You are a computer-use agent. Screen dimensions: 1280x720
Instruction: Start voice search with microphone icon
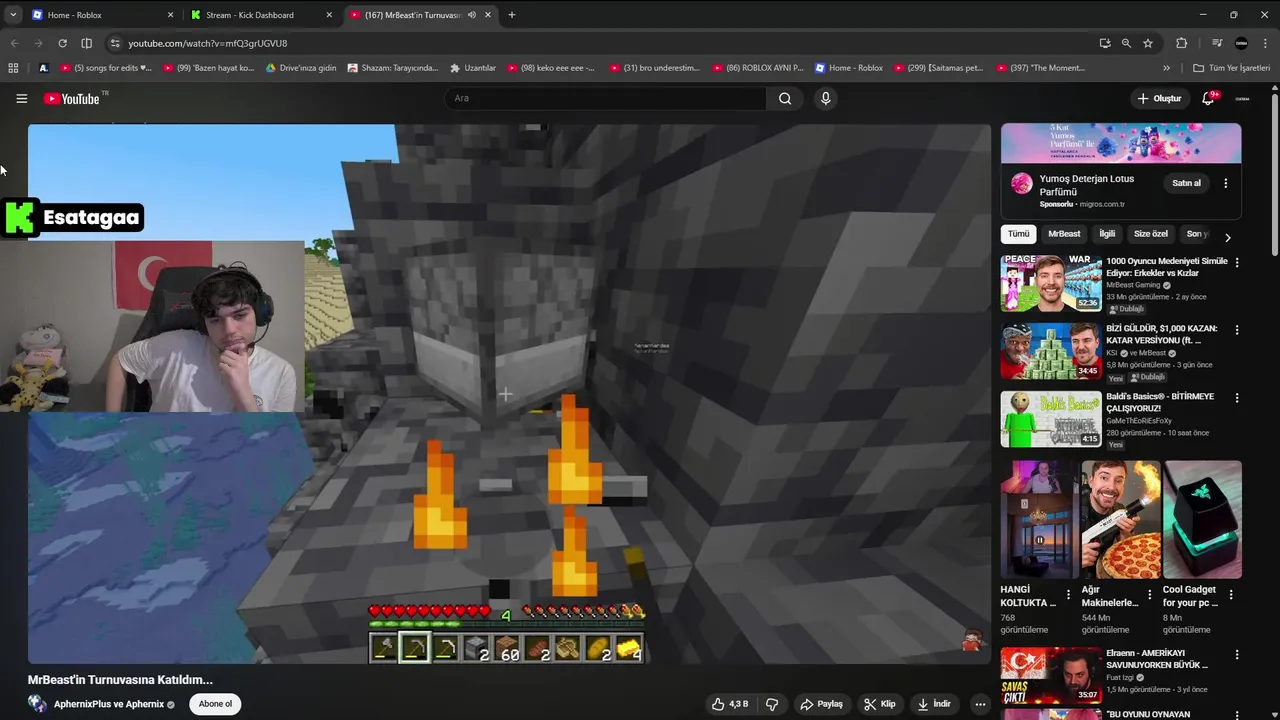coord(825,98)
